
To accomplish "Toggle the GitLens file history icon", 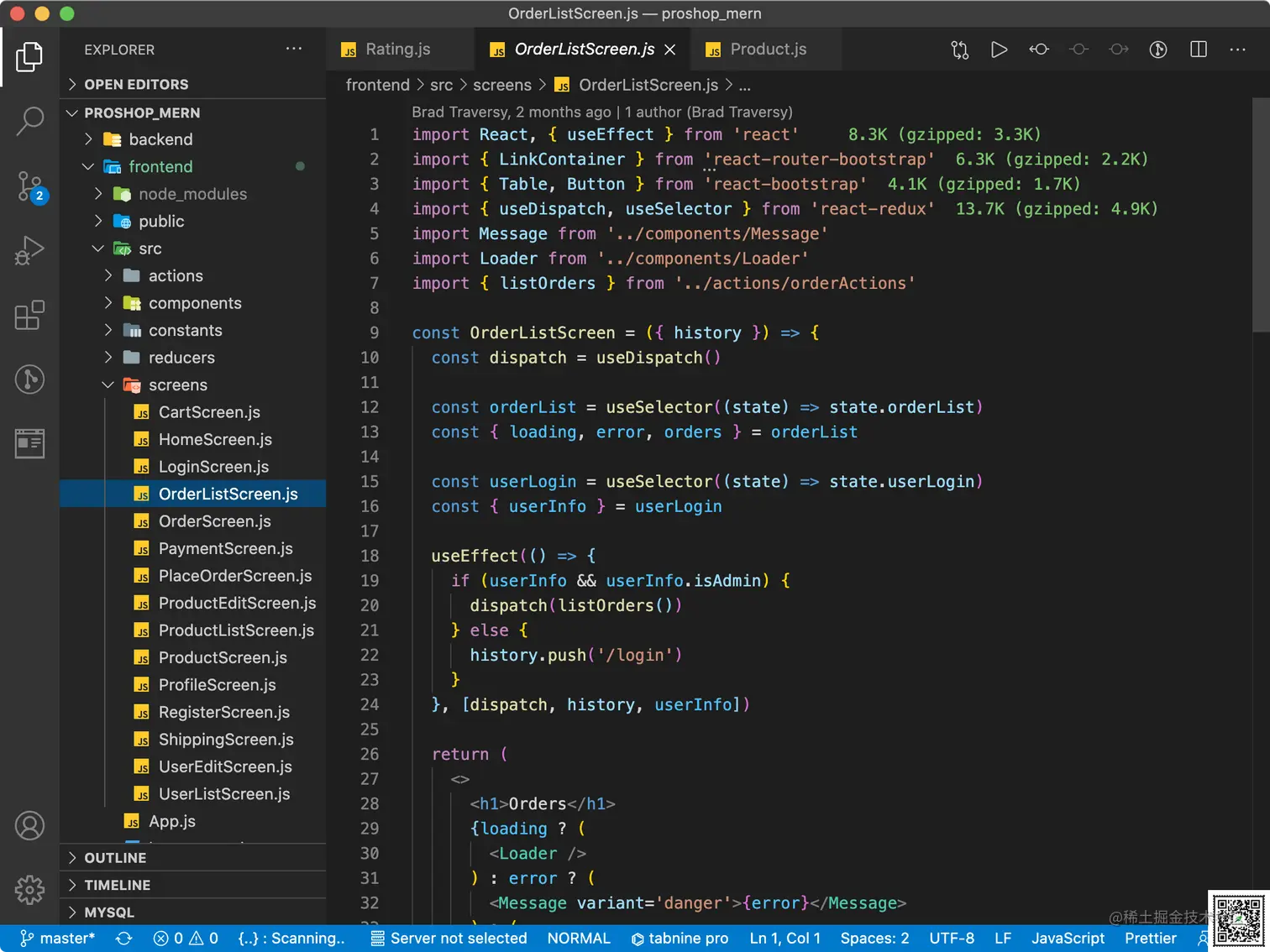I will (1158, 50).
